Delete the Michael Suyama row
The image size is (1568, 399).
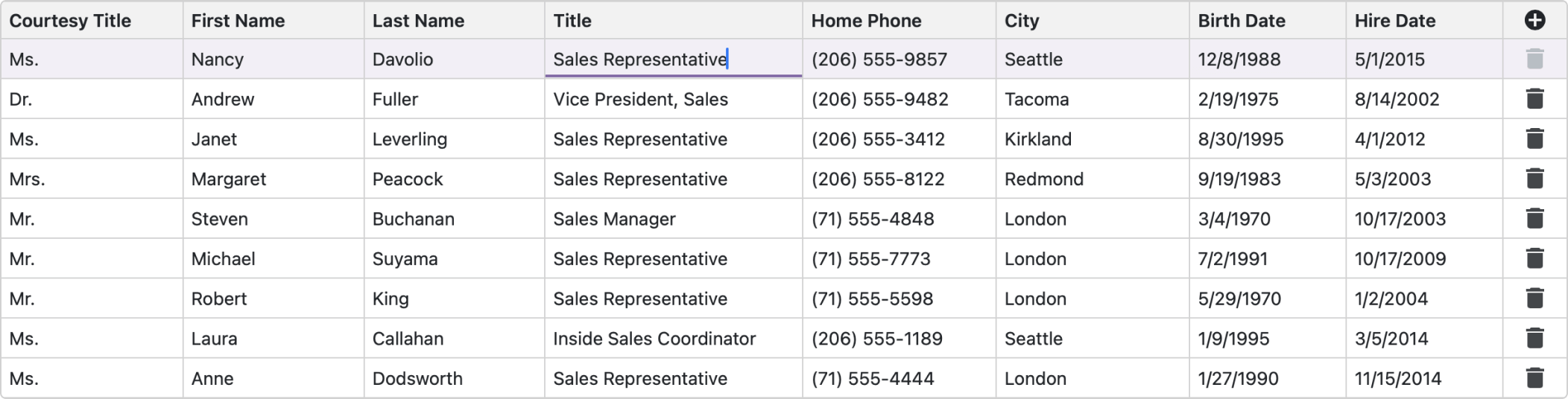coord(1534,259)
